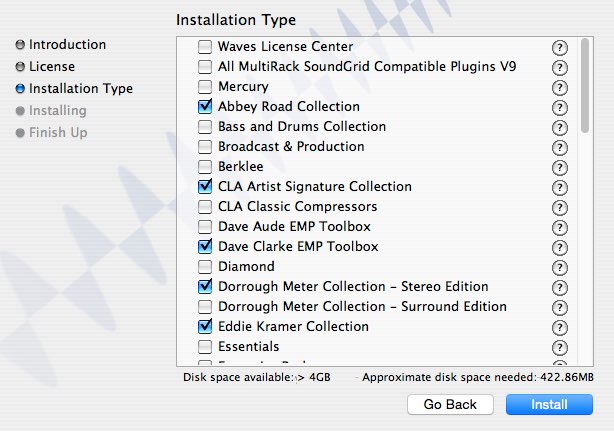Click the Introduction step in sidebar

[x=61, y=45]
